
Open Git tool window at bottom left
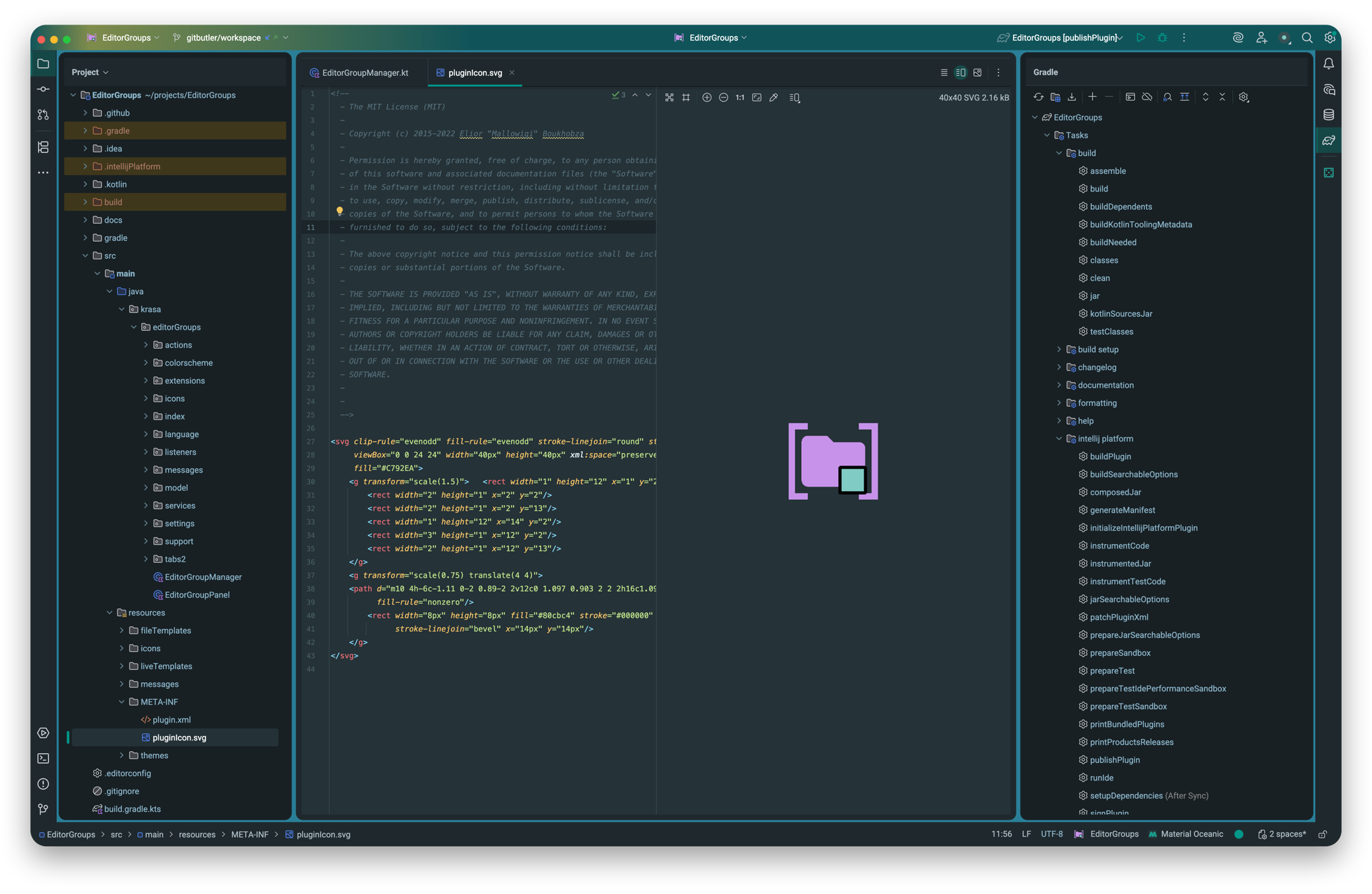pyautogui.click(x=43, y=809)
